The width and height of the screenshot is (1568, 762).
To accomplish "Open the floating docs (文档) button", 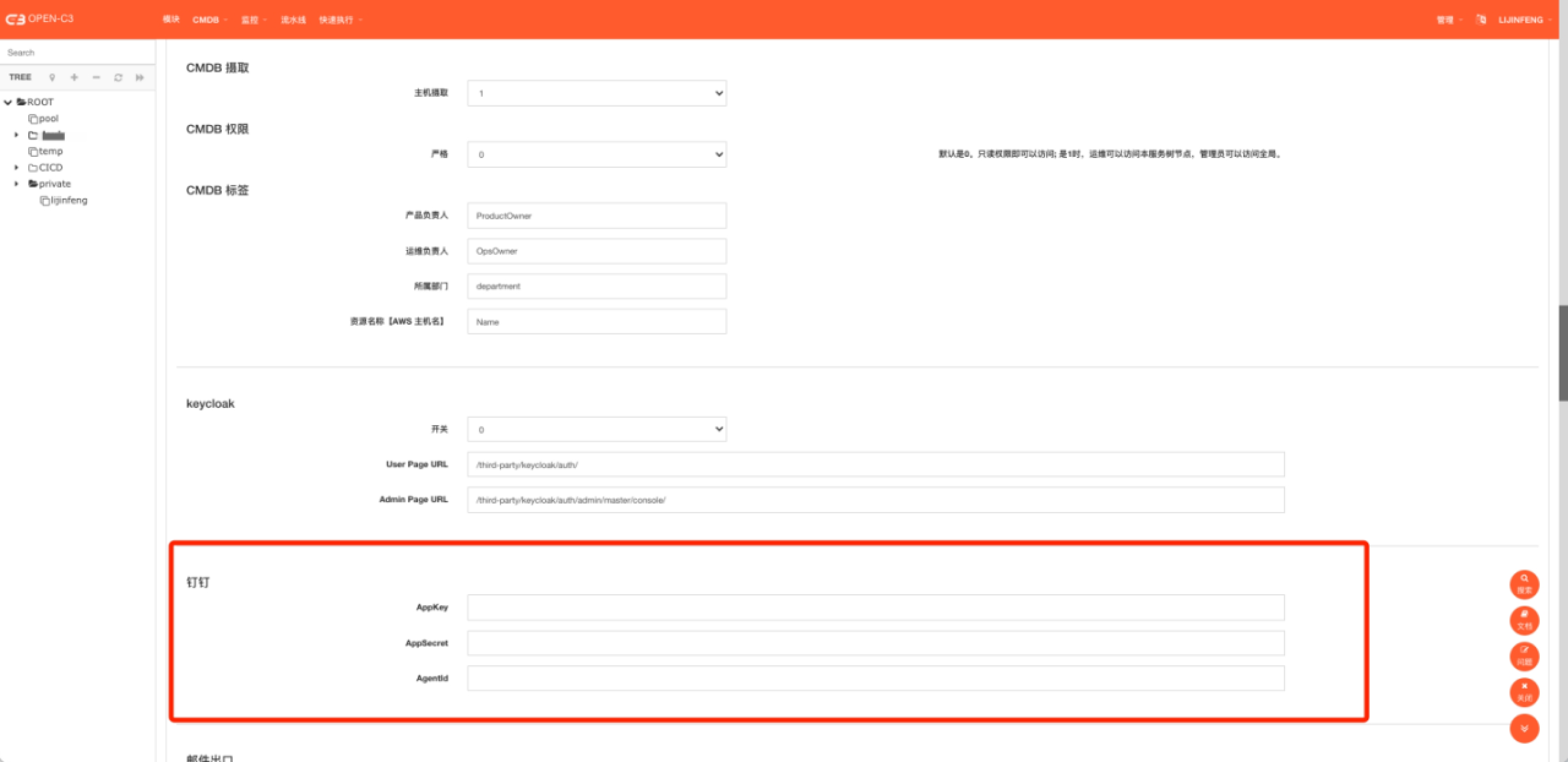I will 1524,620.
